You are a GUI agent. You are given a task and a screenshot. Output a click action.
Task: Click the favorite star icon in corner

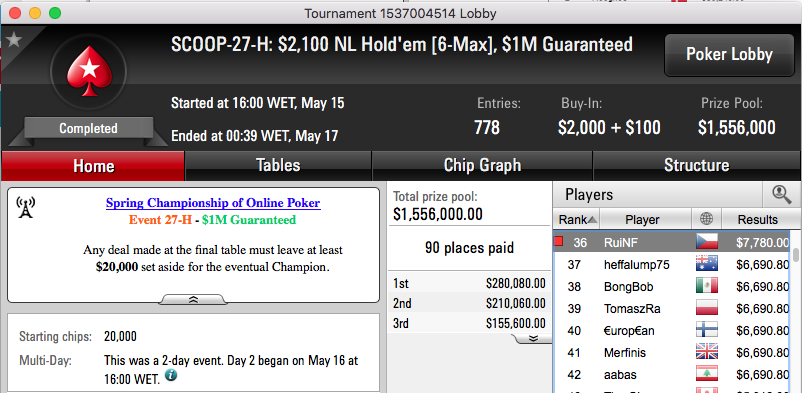pyautogui.click(x=14, y=40)
